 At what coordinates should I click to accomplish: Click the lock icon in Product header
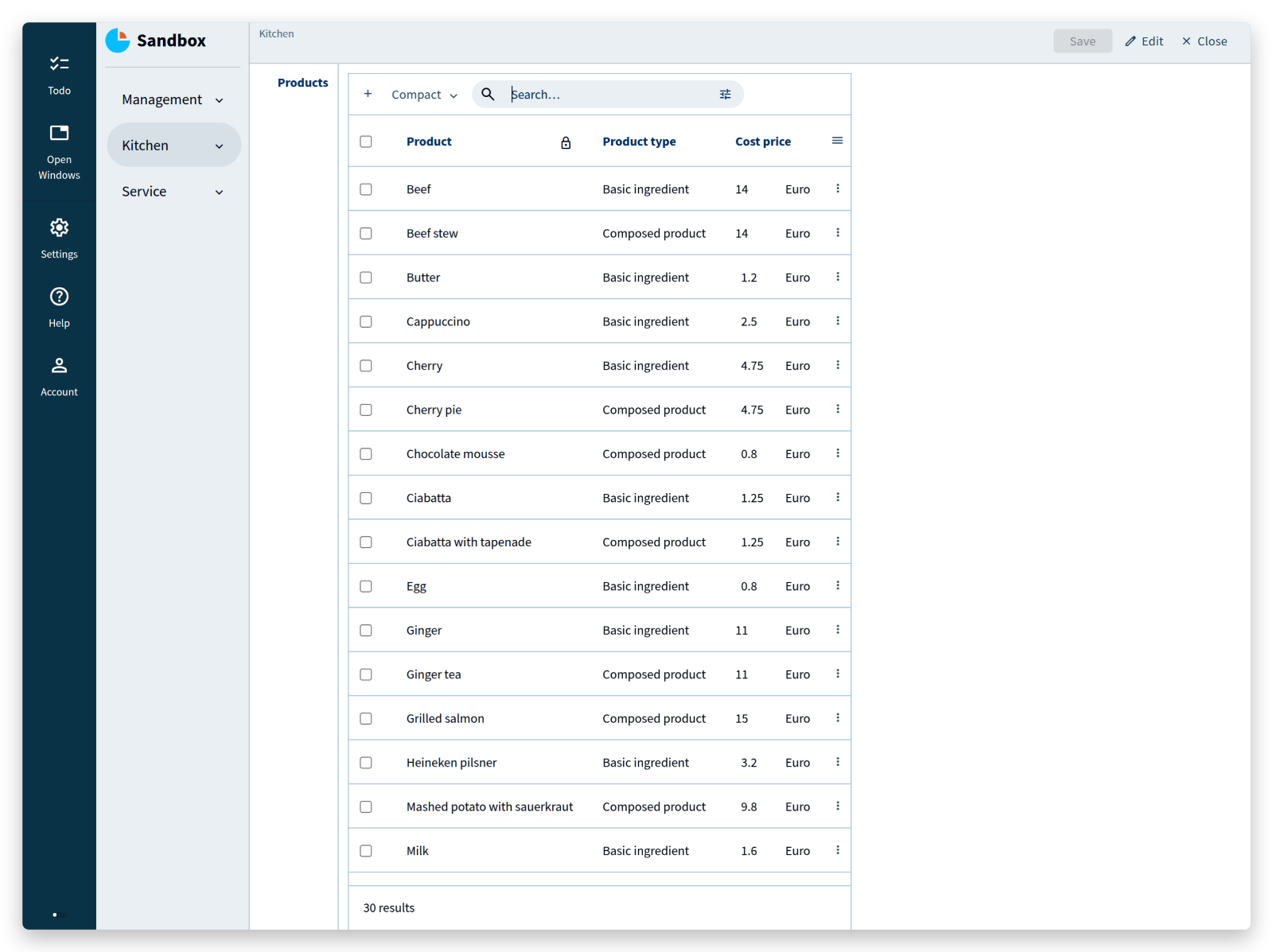tap(566, 142)
